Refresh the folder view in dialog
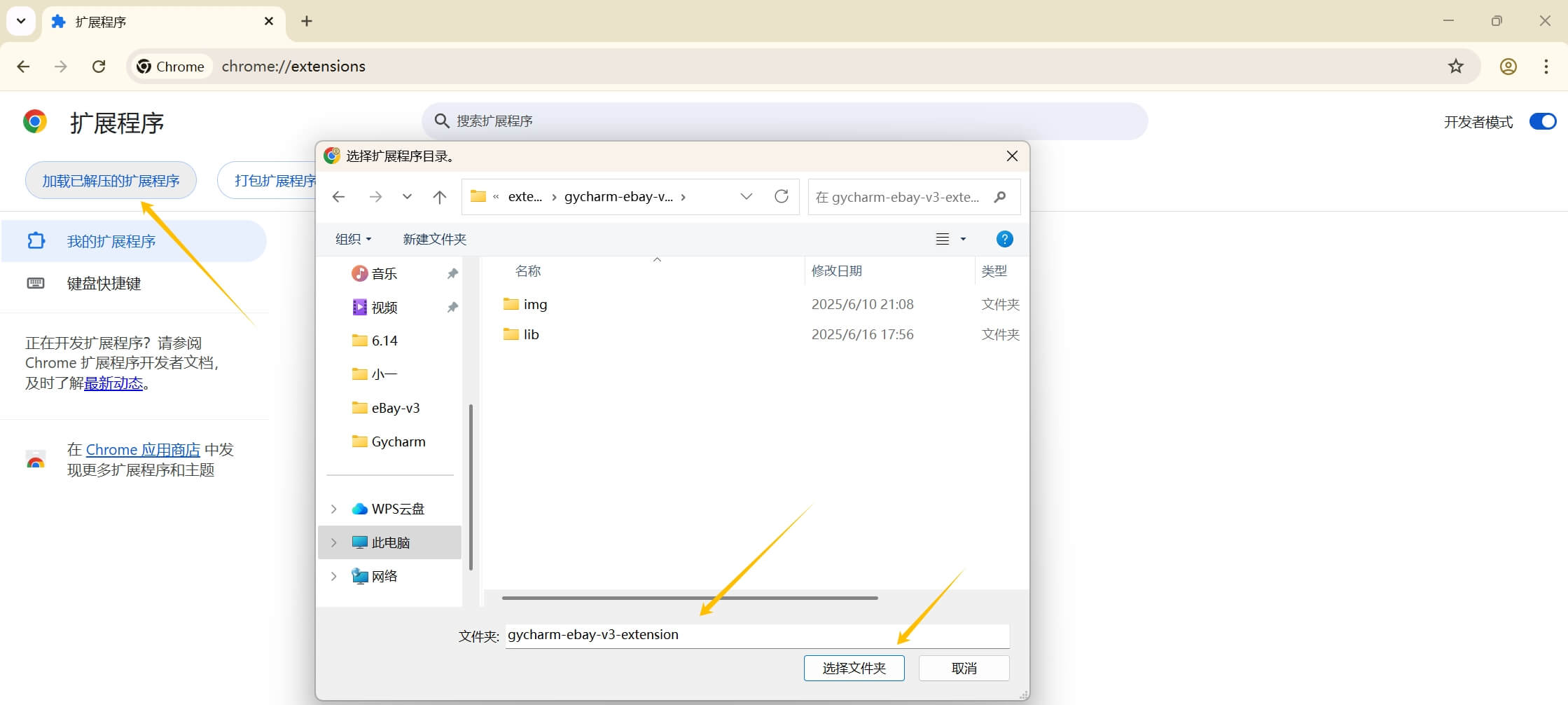This screenshot has height=705, width=1568. pos(782,197)
